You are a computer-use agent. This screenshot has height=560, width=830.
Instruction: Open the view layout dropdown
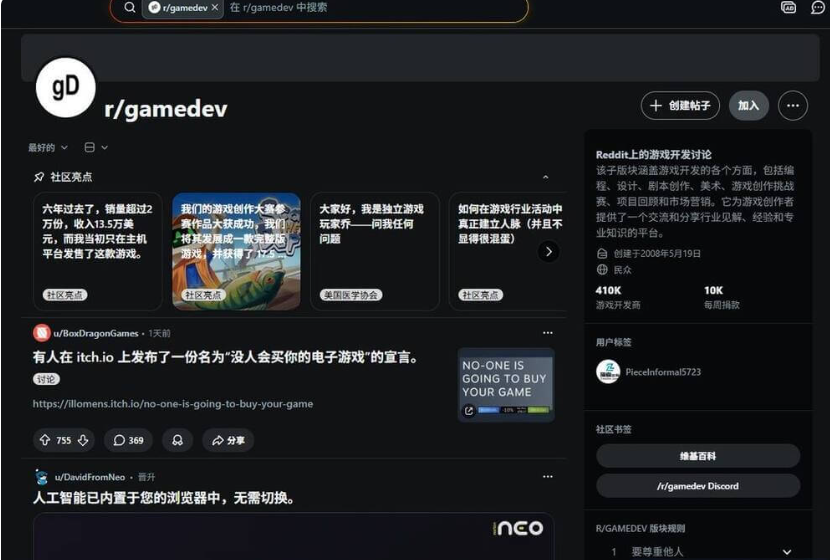[96, 148]
